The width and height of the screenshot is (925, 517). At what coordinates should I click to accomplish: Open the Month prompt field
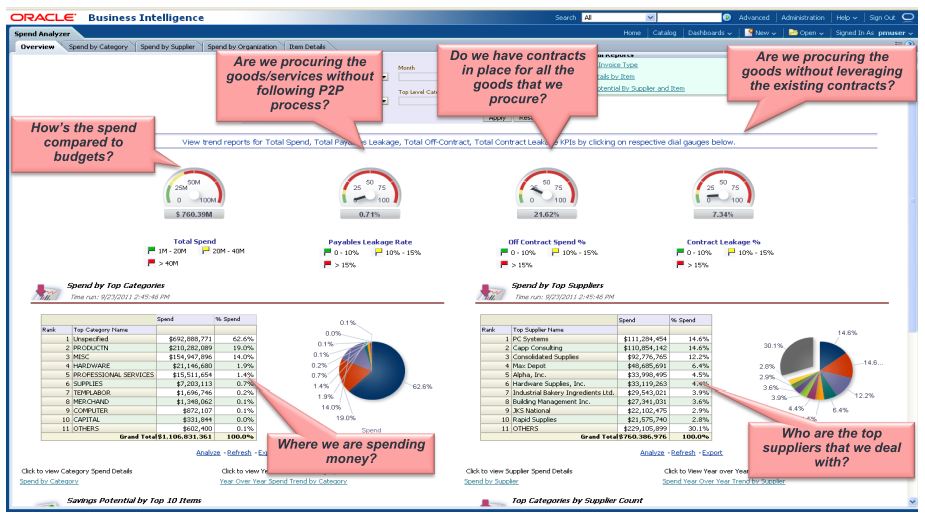click(x=416, y=77)
